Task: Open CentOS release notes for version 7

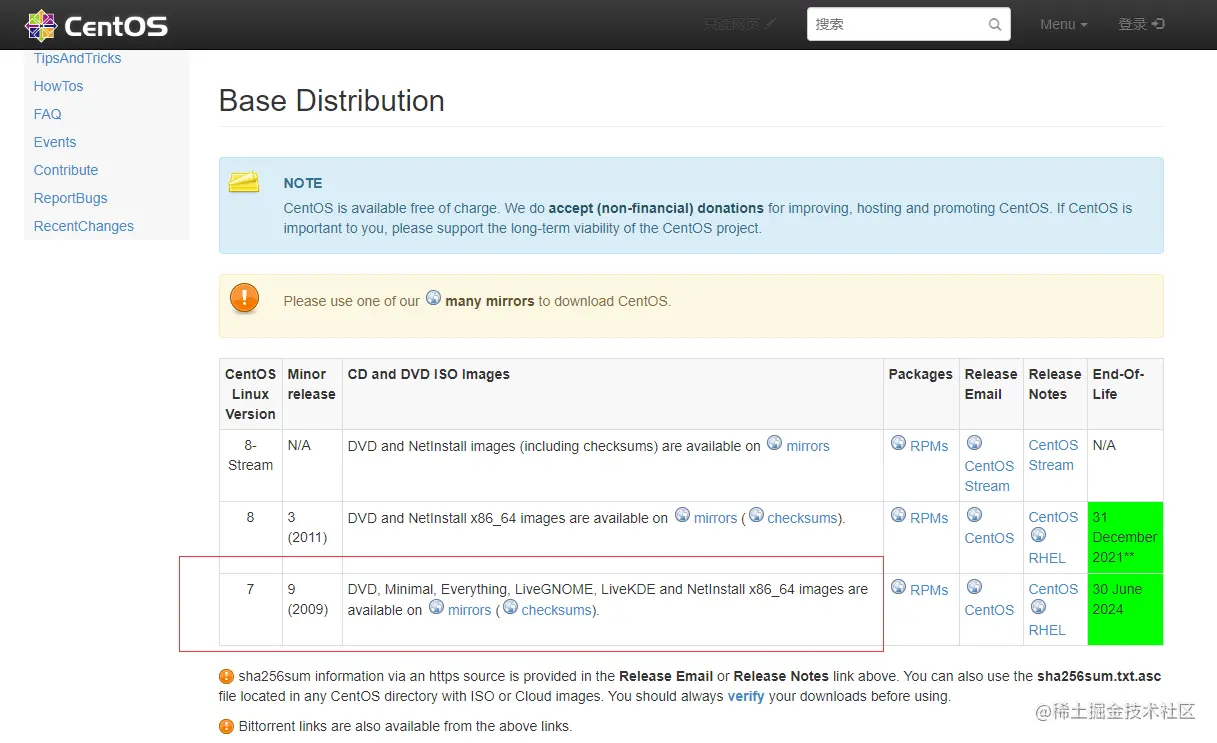Action: point(1053,589)
